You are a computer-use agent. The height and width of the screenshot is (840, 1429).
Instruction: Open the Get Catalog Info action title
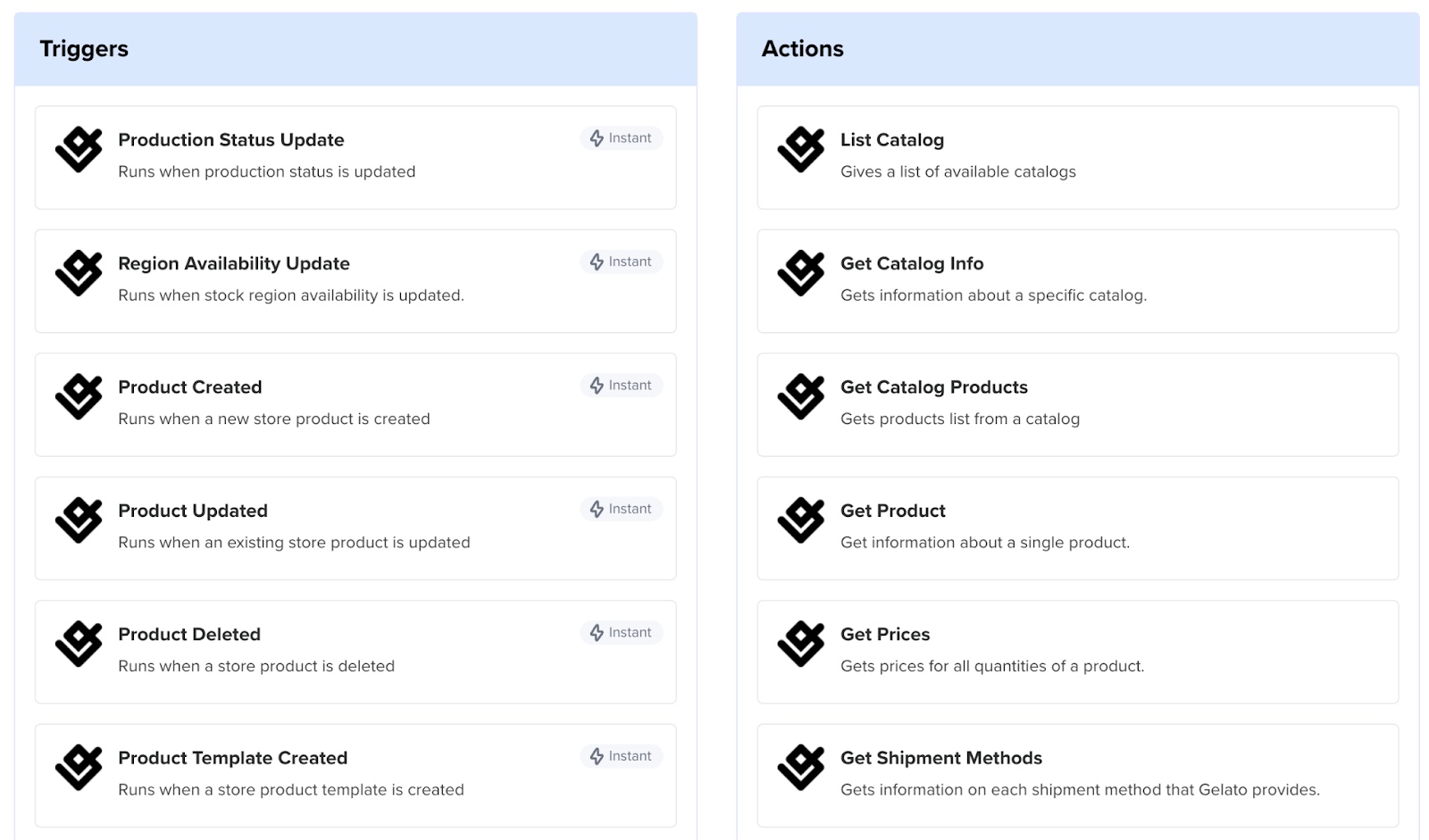pos(912,263)
